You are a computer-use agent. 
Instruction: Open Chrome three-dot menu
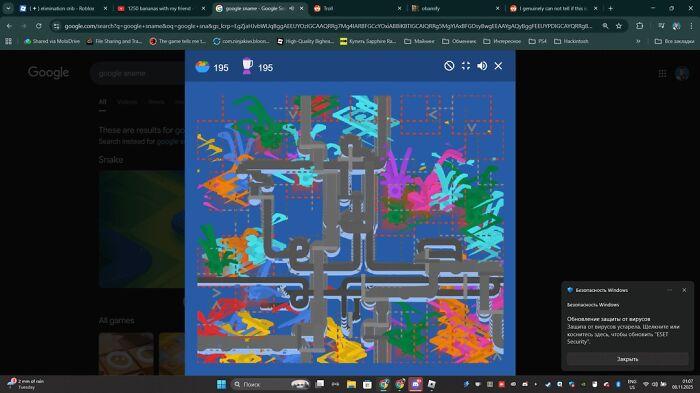[691, 26]
